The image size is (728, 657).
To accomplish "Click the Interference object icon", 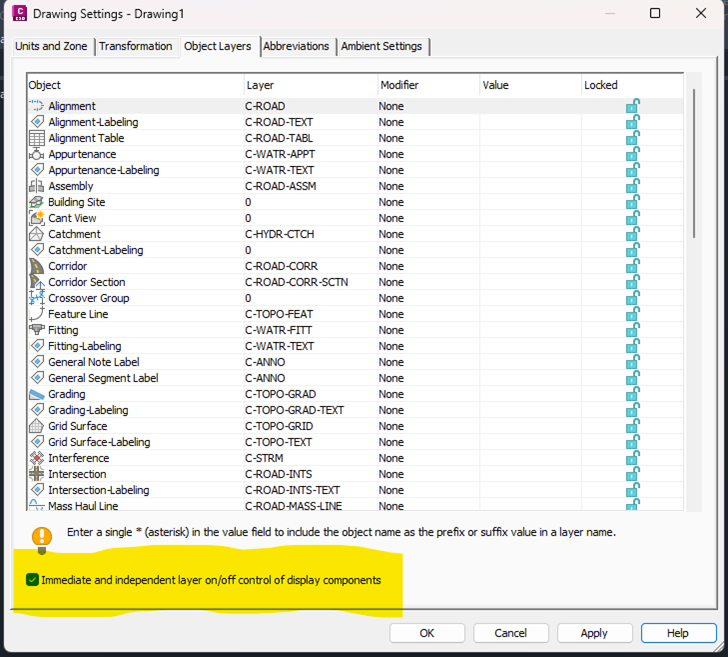I will (x=36, y=458).
